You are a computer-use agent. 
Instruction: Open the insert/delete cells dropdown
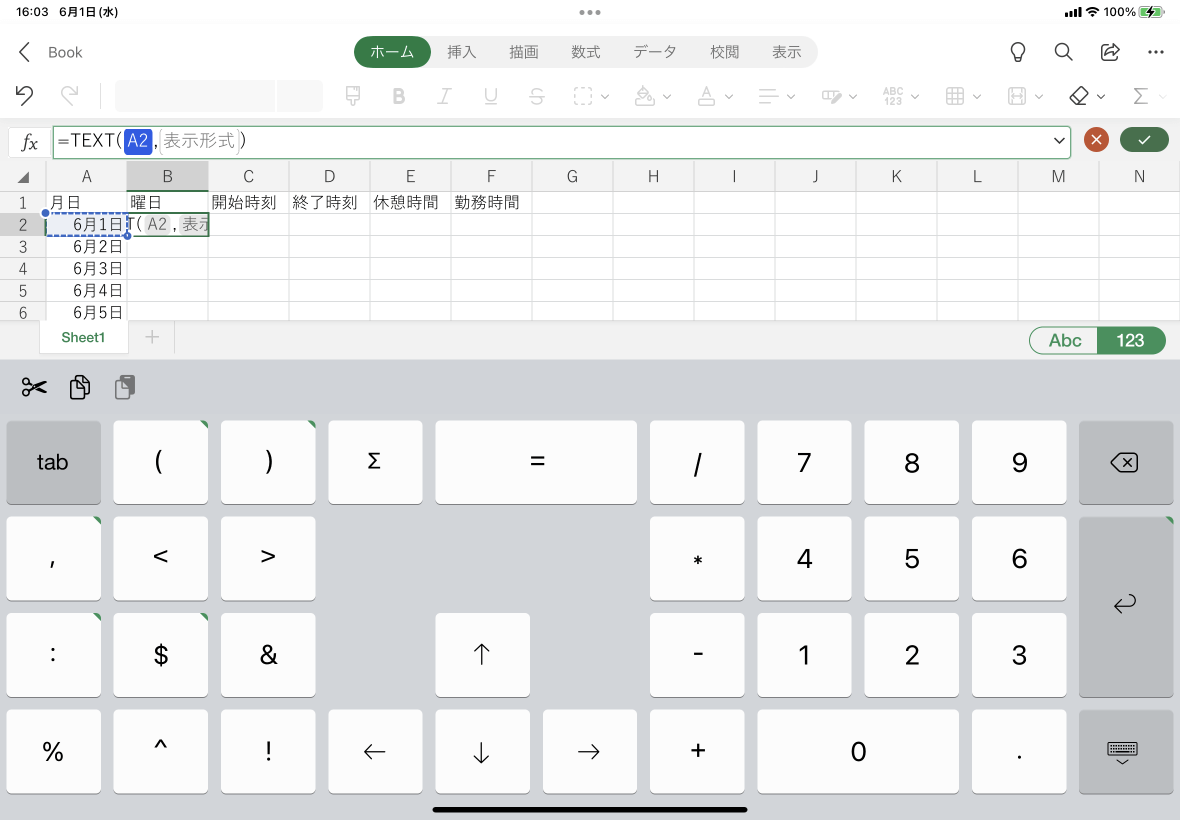(963, 96)
